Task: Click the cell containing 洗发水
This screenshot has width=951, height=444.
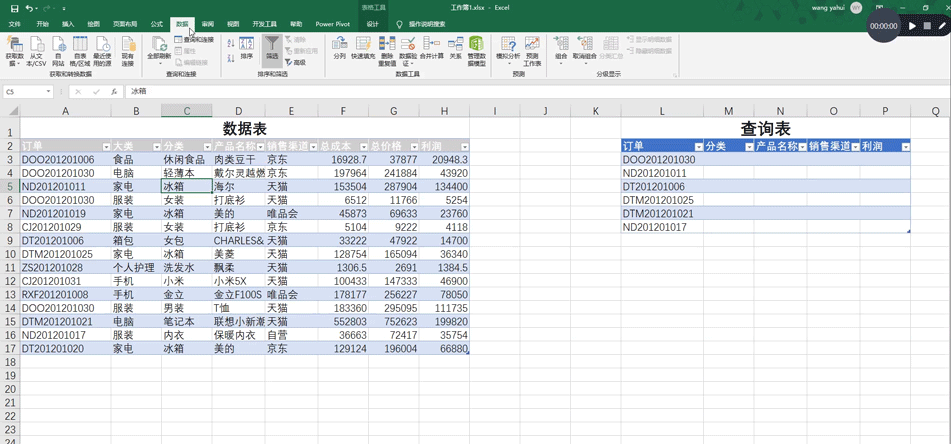Action: coord(187,267)
